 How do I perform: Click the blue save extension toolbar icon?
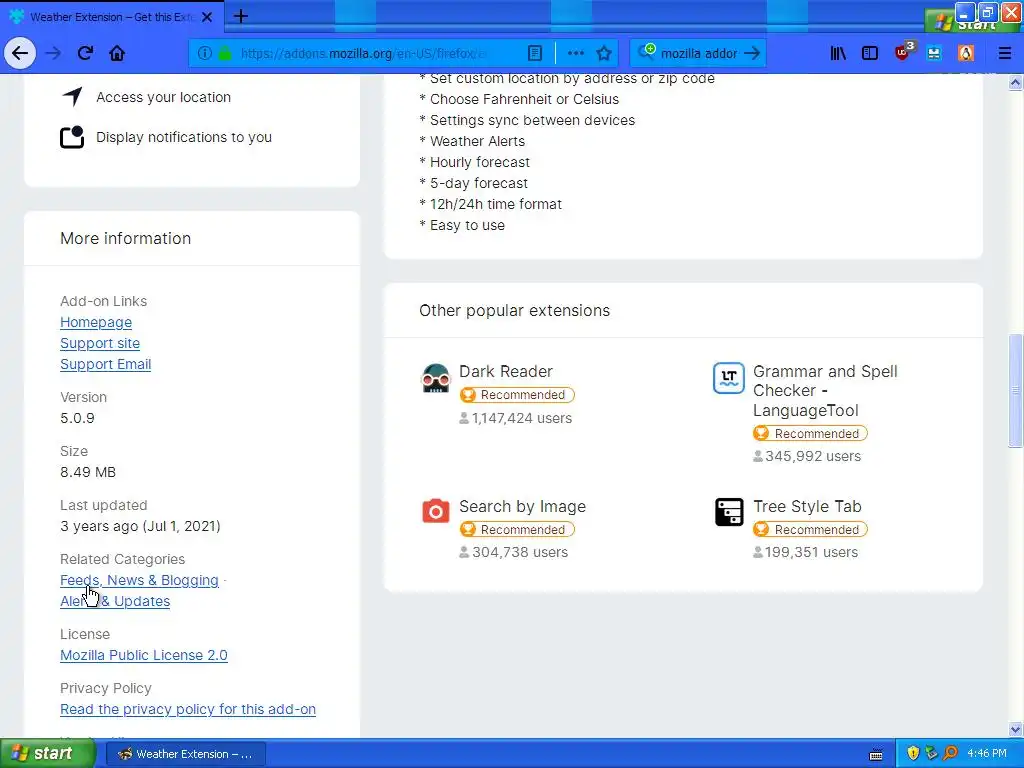[934, 53]
